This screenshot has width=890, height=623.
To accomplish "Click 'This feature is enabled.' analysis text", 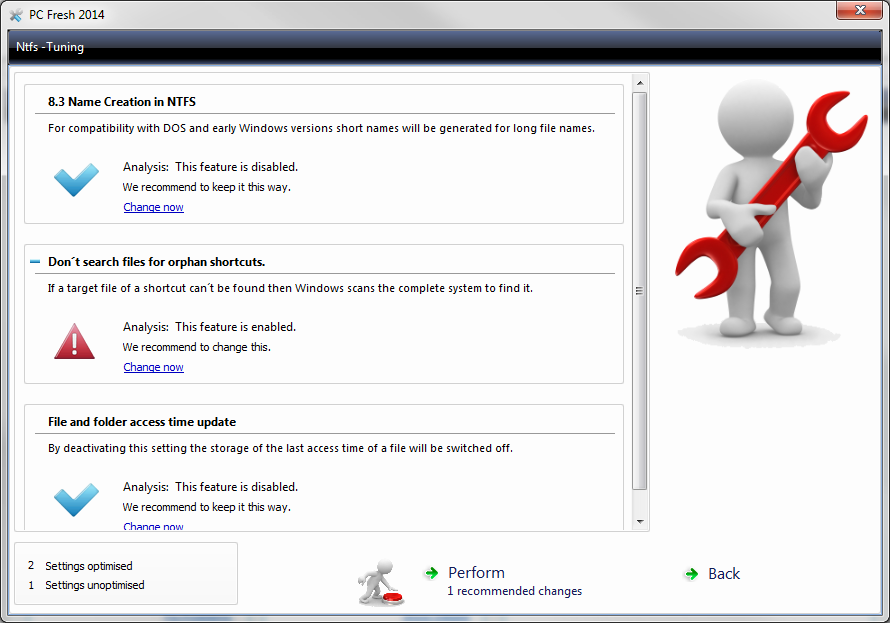I will coord(236,327).
